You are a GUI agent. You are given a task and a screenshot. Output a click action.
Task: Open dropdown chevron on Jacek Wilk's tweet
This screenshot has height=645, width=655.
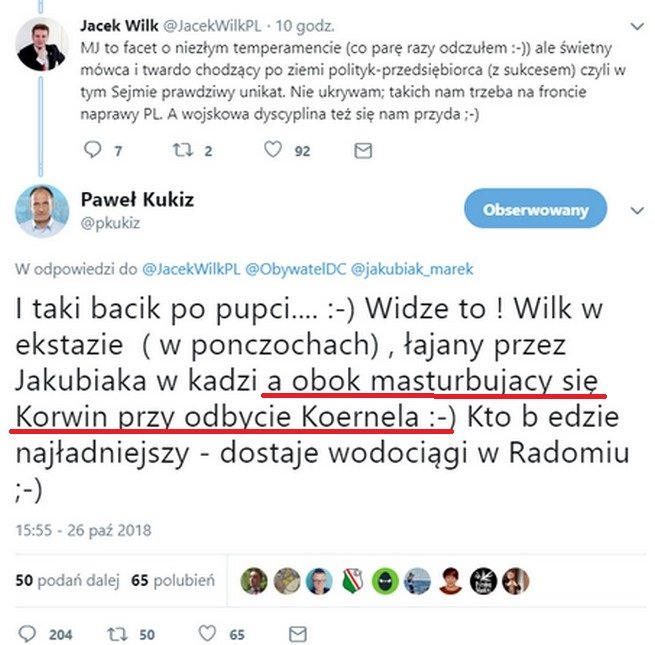coord(637,27)
